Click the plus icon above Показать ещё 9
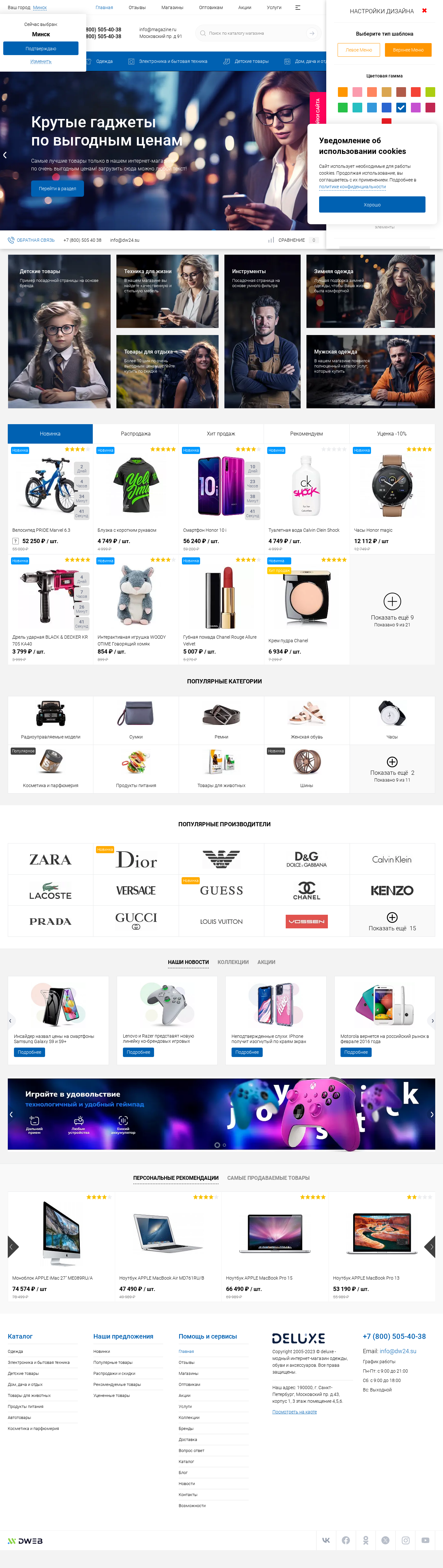 [392, 601]
